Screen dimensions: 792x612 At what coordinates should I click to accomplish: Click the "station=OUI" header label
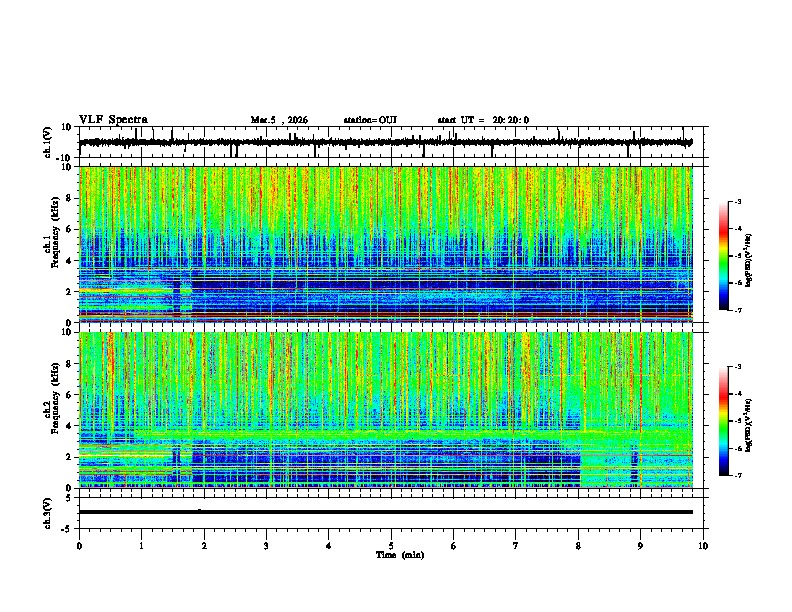370,120
